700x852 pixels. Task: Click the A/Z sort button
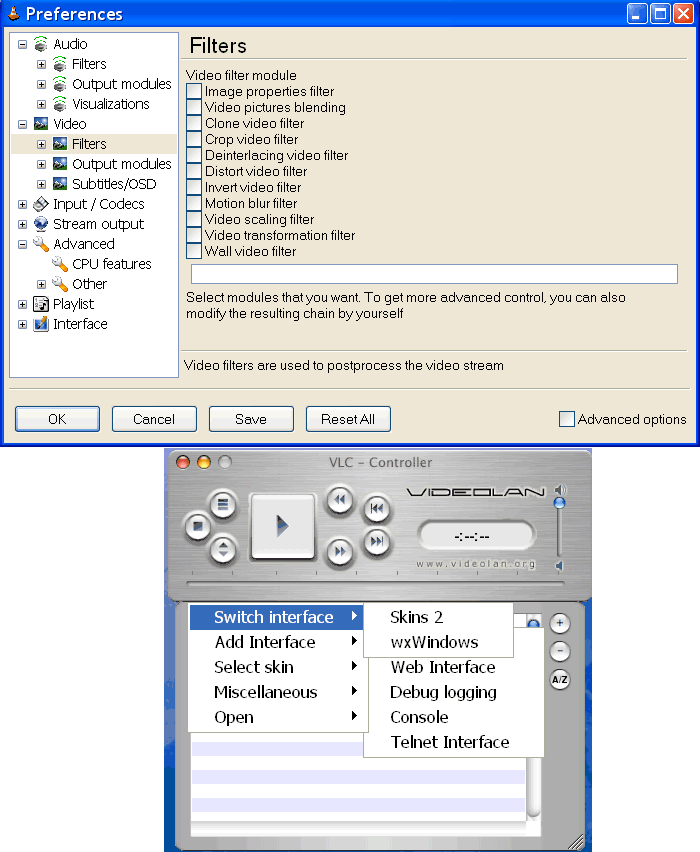560,679
